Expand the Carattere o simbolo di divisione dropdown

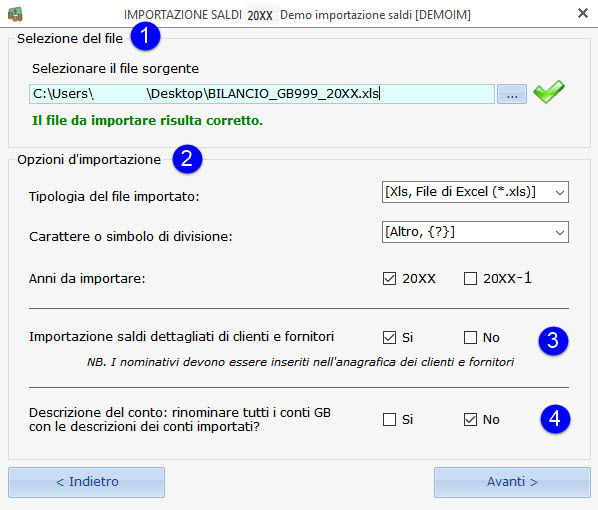click(x=475, y=232)
